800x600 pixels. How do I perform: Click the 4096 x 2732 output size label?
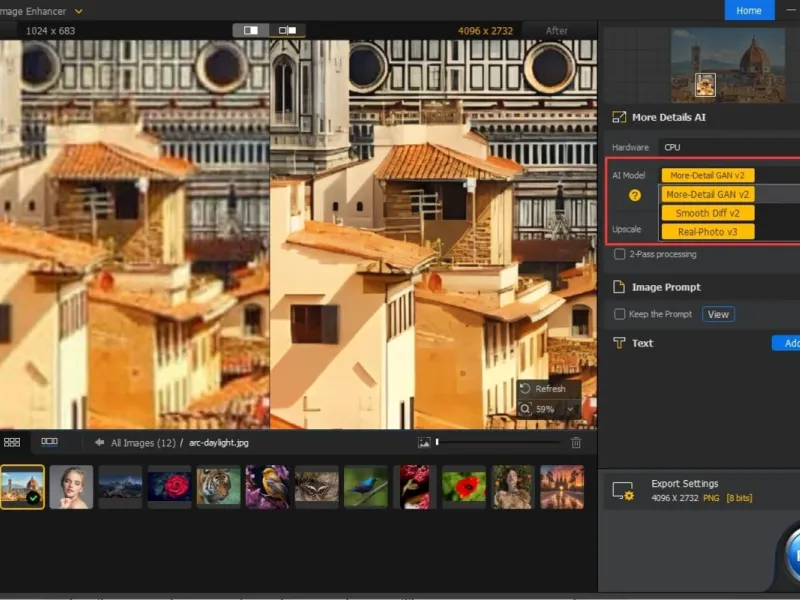tap(485, 31)
